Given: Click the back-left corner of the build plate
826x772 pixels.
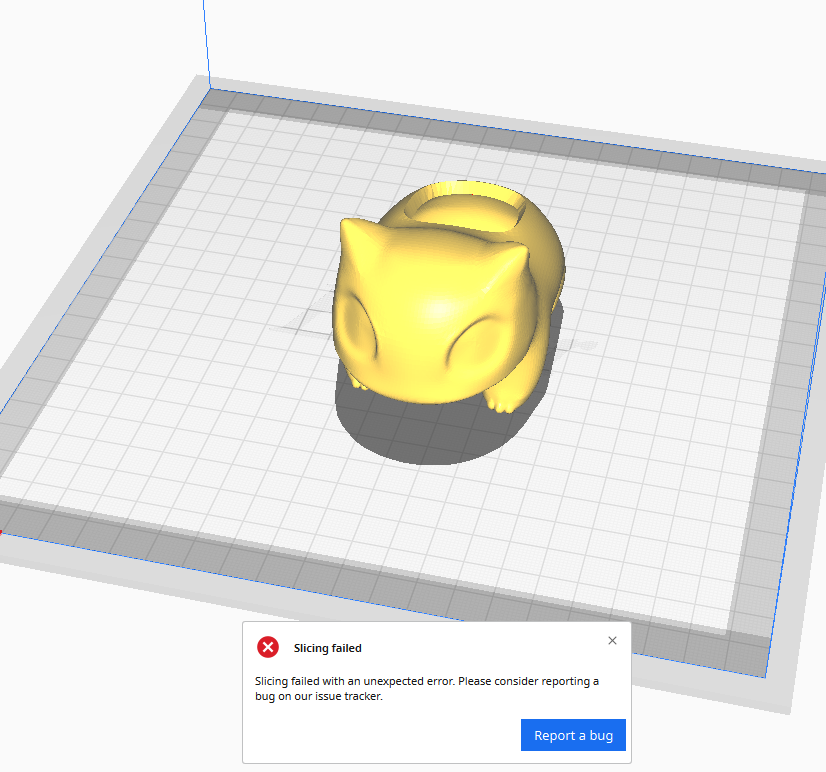Looking at the screenshot, I should tap(210, 90).
